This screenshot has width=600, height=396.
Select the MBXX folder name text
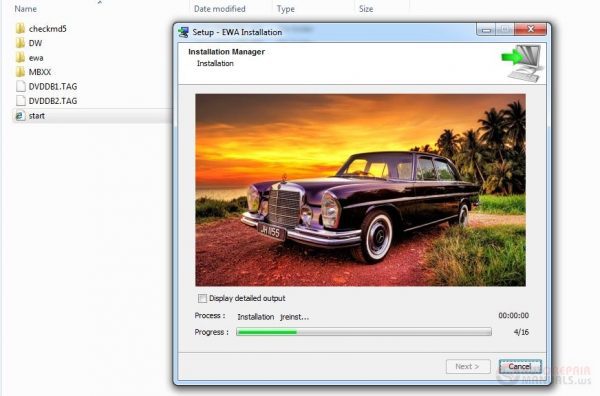click(40, 72)
